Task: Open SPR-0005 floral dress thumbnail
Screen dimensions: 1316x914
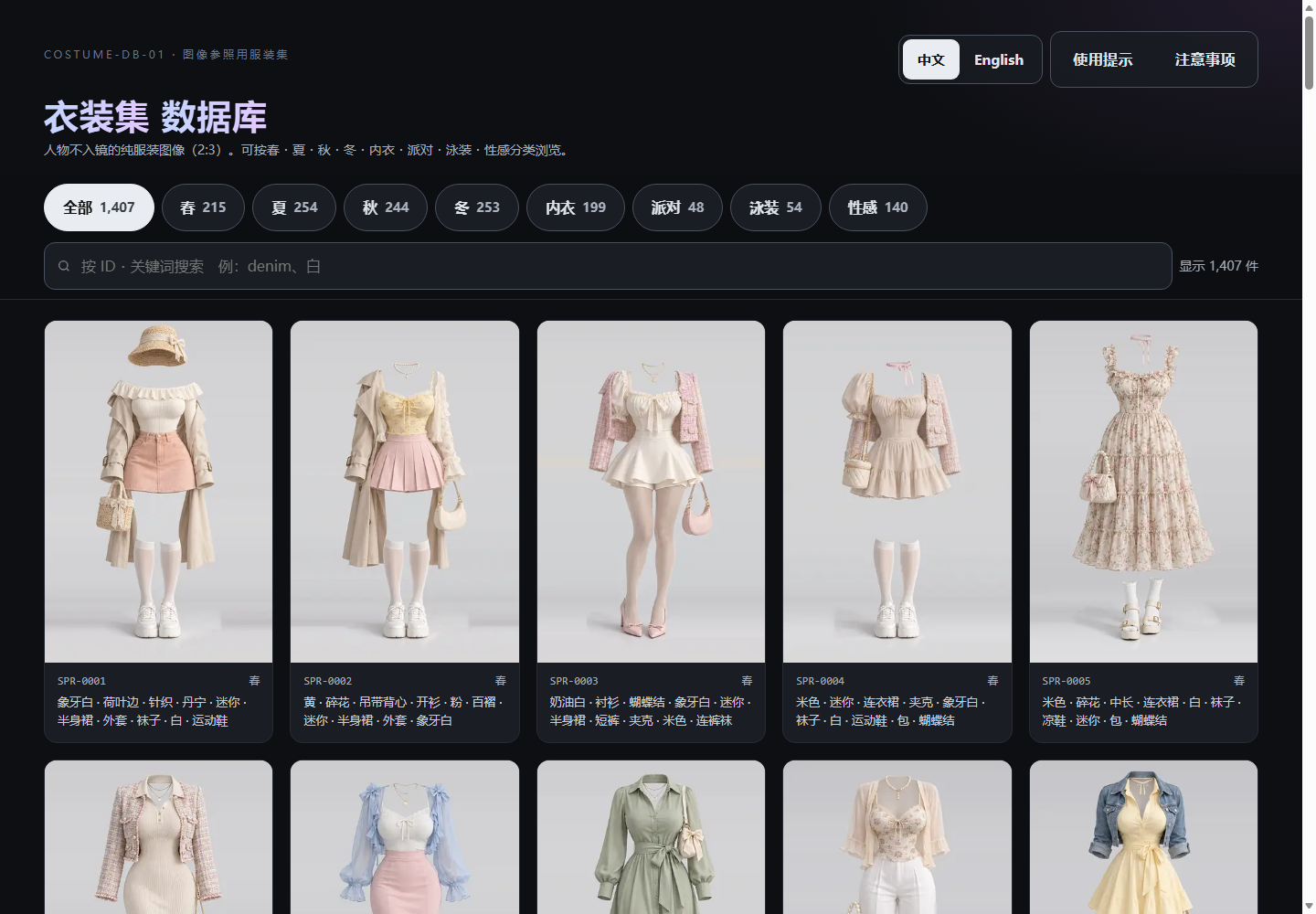Action: point(1143,492)
